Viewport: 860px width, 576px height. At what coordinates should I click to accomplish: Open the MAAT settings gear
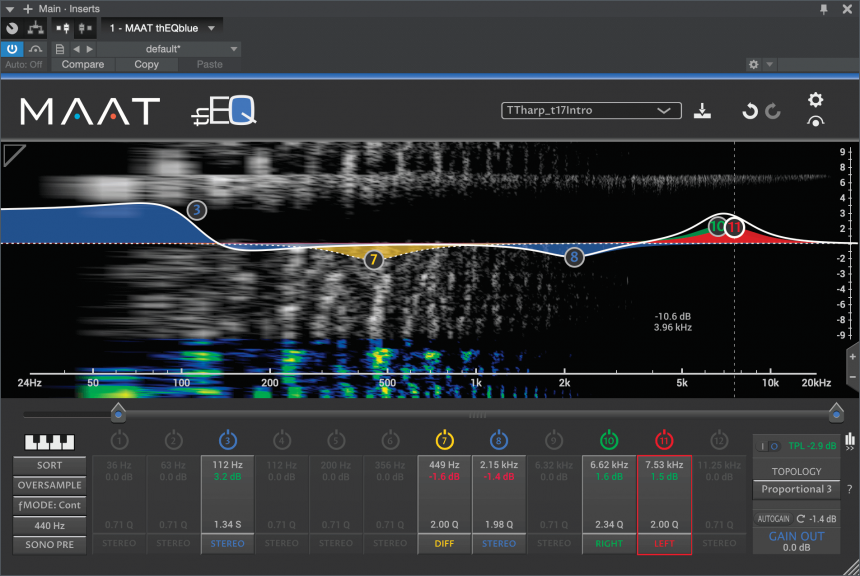click(816, 100)
